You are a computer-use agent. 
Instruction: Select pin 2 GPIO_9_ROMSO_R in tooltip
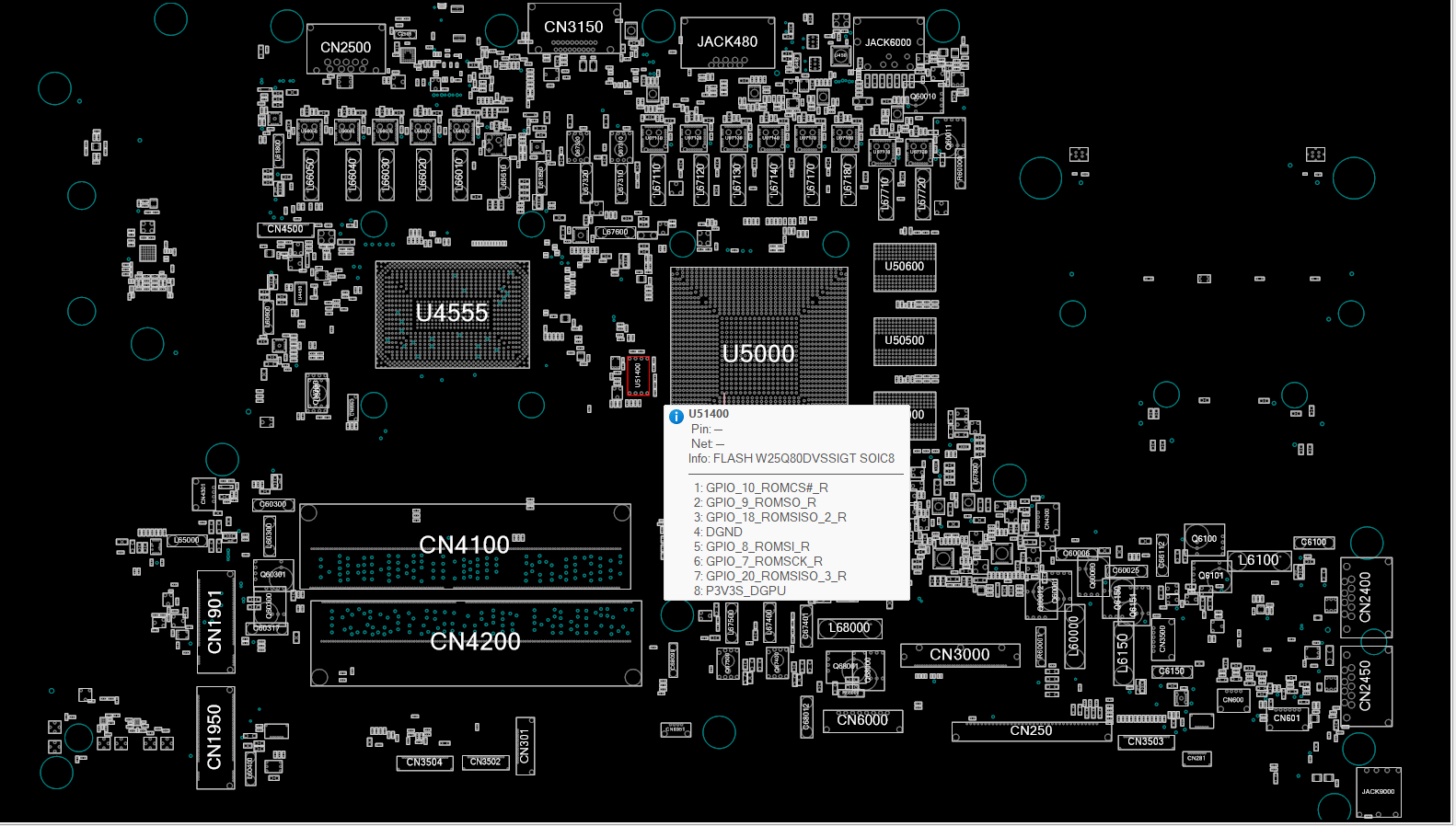(755, 503)
